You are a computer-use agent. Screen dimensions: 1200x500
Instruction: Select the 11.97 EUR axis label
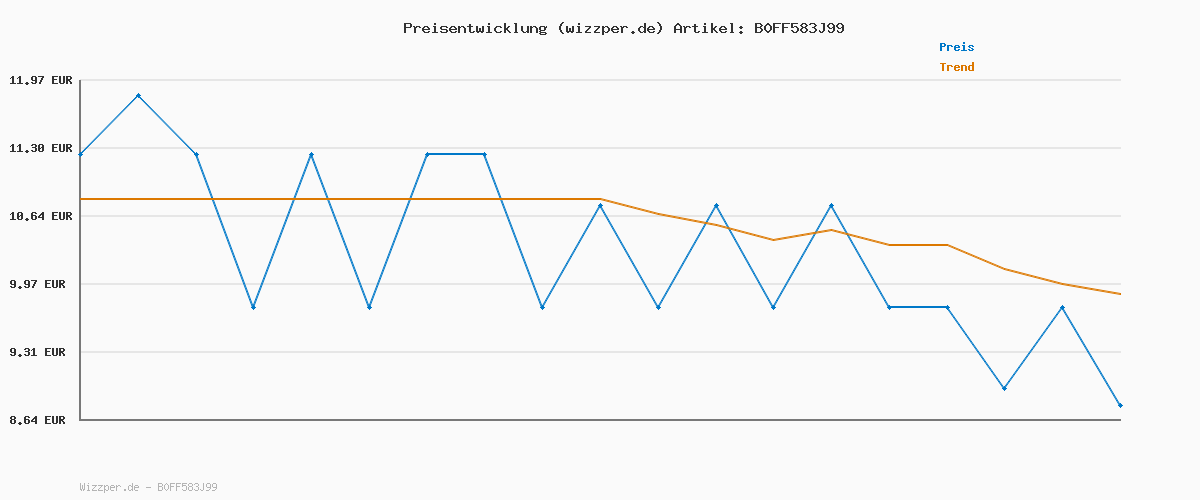(40, 80)
